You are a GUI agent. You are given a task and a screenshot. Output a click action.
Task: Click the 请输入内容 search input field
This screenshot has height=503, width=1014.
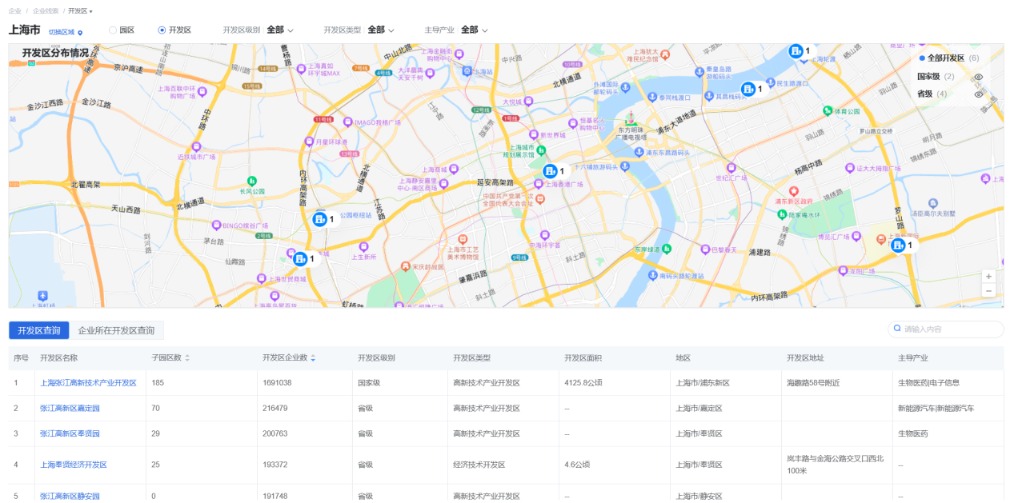pyautogui.click(x=950, y=329)
